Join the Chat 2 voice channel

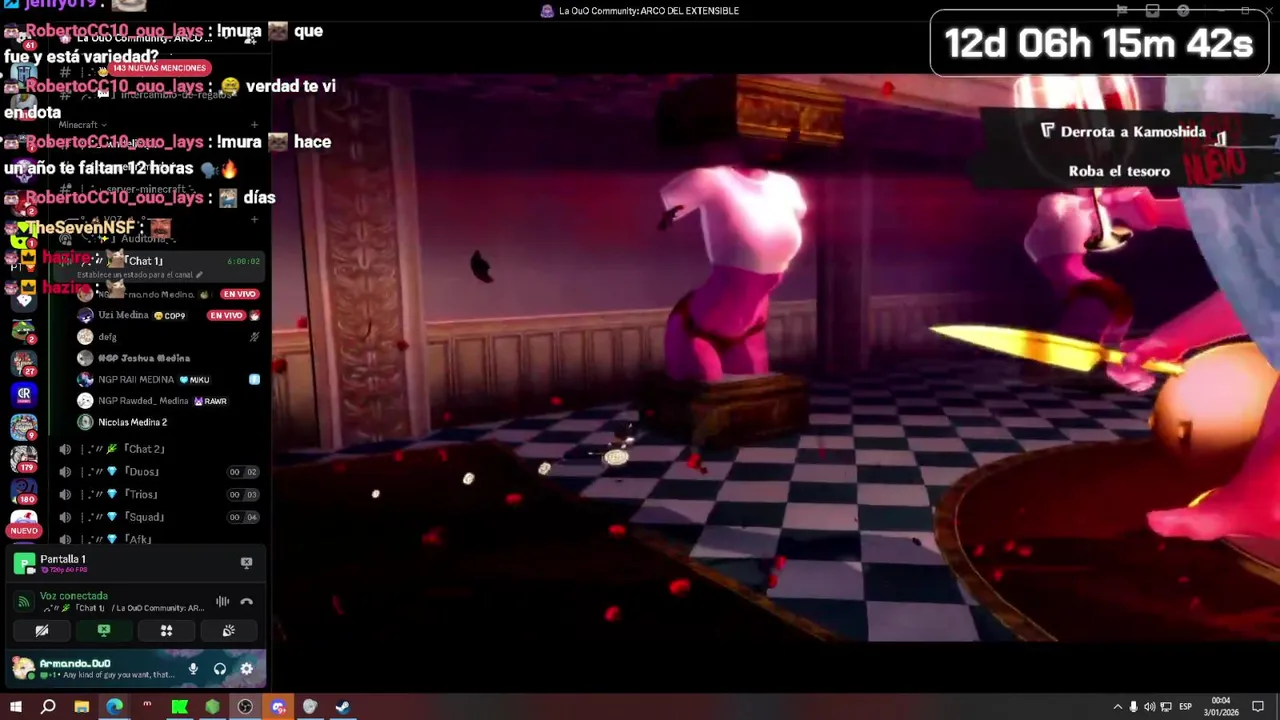(x=159, y=450)
